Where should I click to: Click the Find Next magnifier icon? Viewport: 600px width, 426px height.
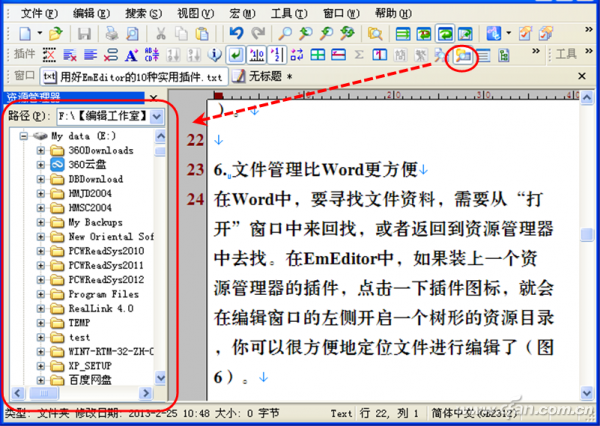coord(326,34)
